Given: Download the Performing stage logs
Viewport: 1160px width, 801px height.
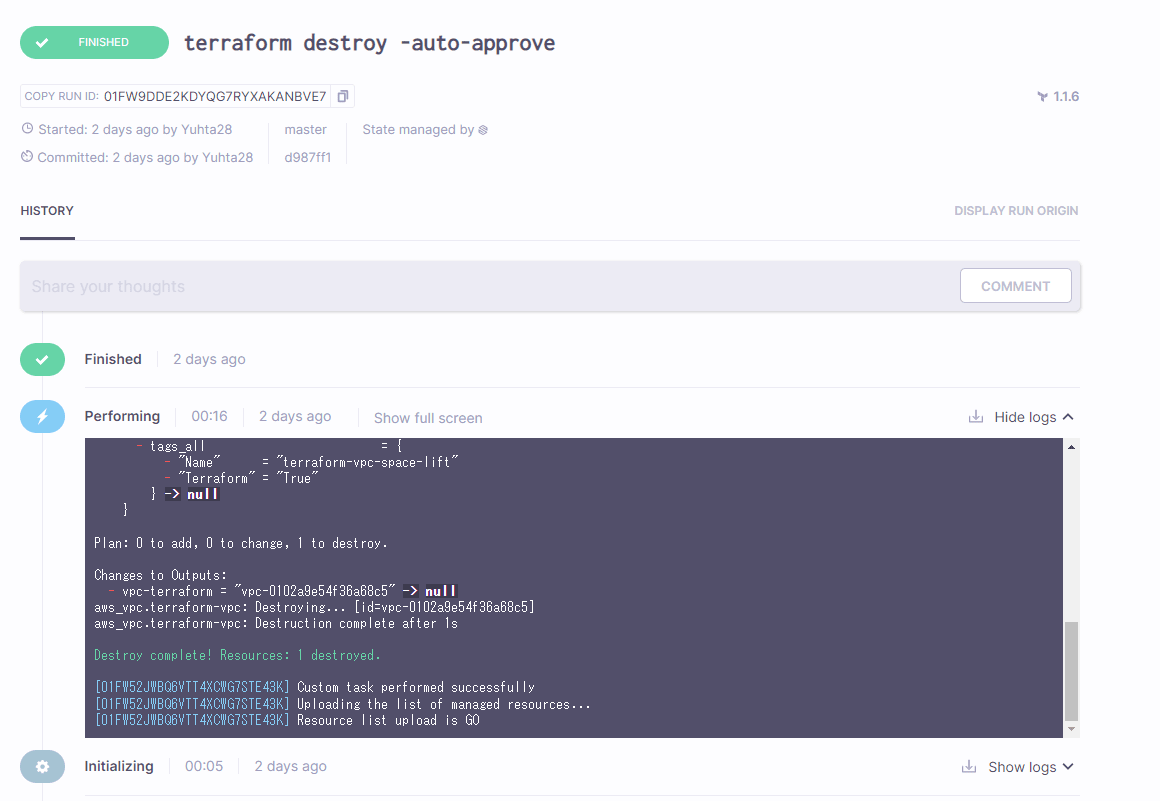Looking at the screenshot, I should click(x=976, y=416).
